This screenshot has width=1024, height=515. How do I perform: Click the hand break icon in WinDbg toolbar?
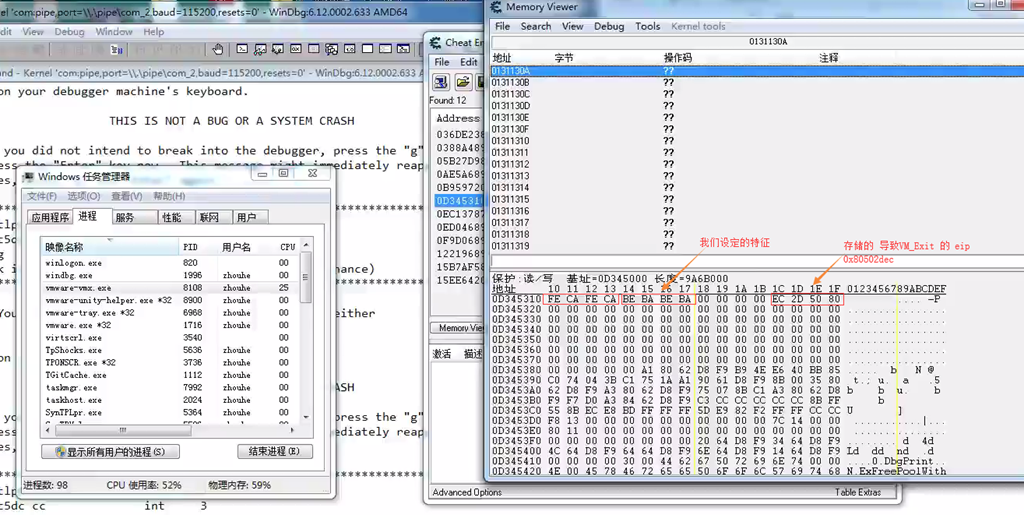click(x=217, y=49)
